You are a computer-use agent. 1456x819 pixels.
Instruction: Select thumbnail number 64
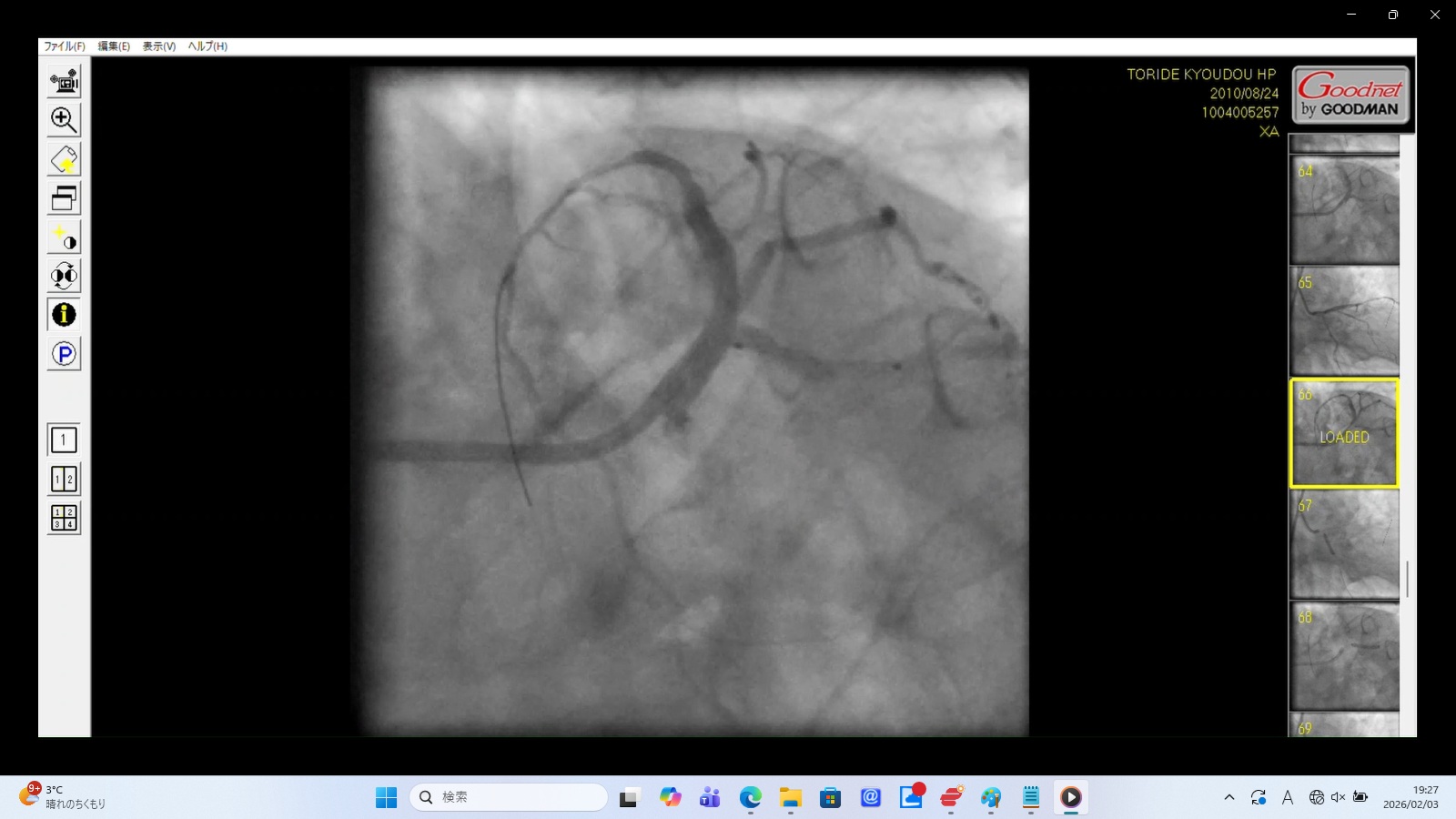click(1344, 211)
